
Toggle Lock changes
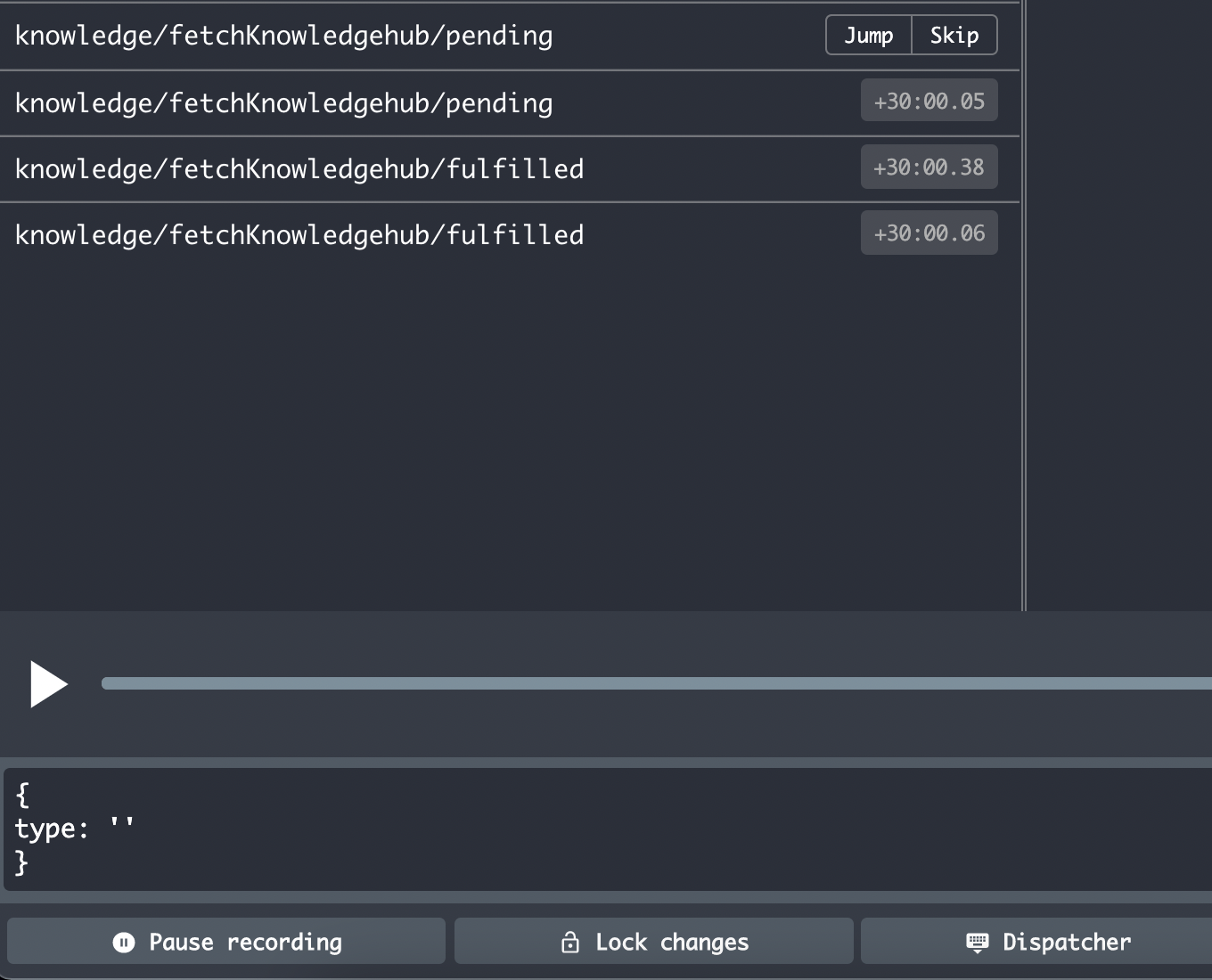[653, 941]
